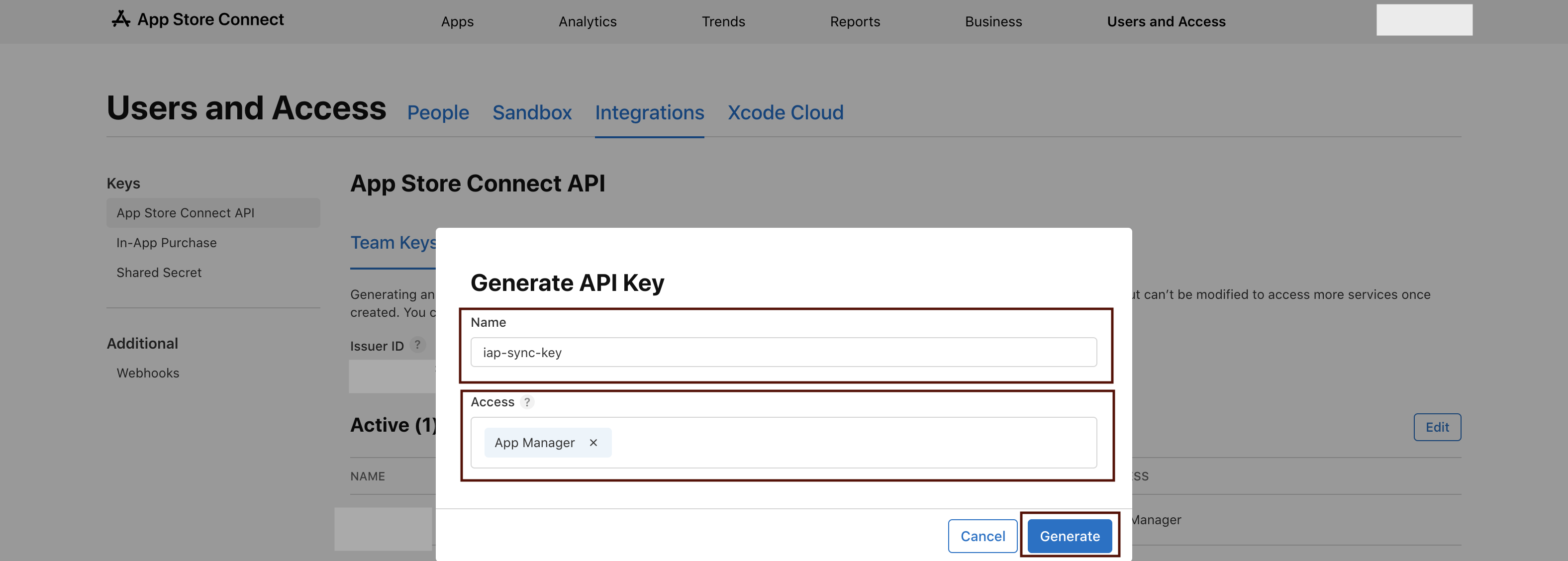Open the Access field help tooltip
Image resolution: width=1568 pixels, height=561 pixels.
click(x=527, y=401)
